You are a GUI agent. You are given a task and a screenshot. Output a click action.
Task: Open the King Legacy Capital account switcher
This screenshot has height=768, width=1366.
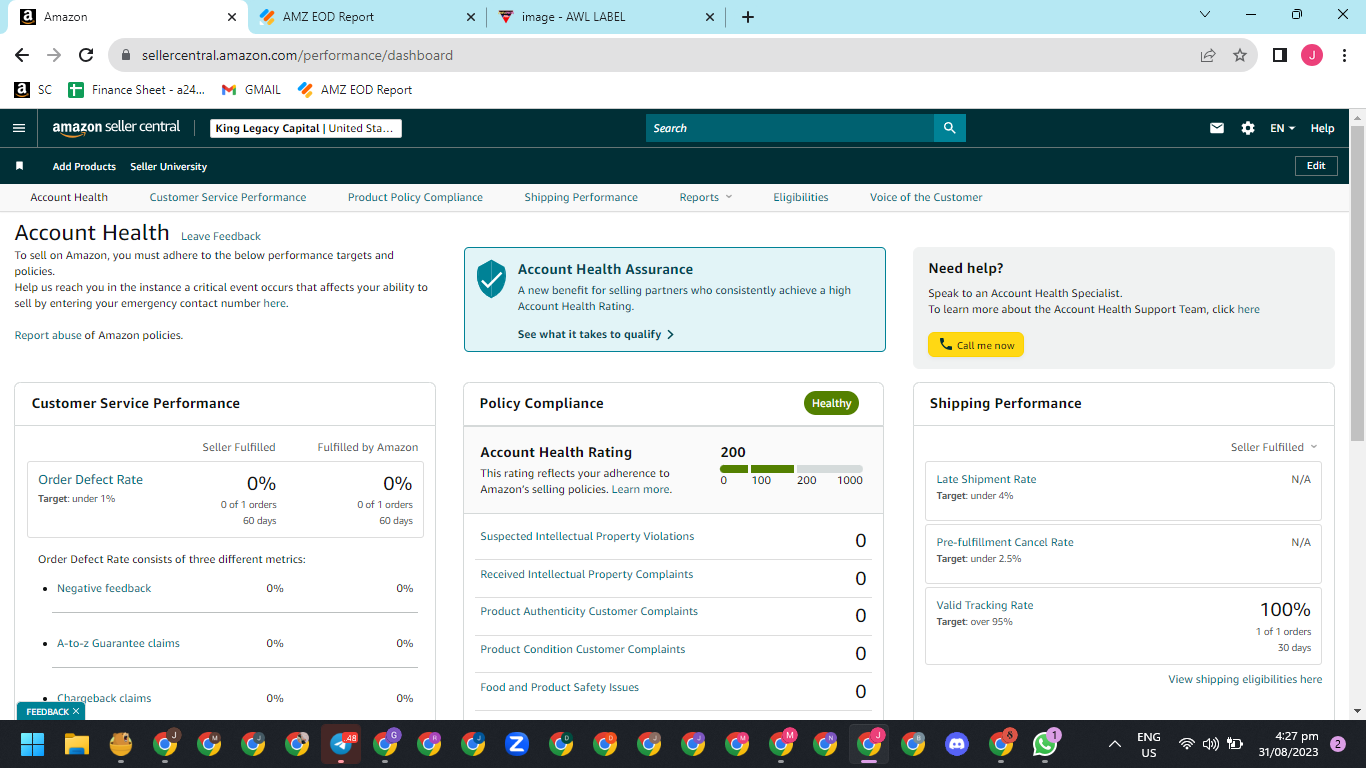(306, 128)
